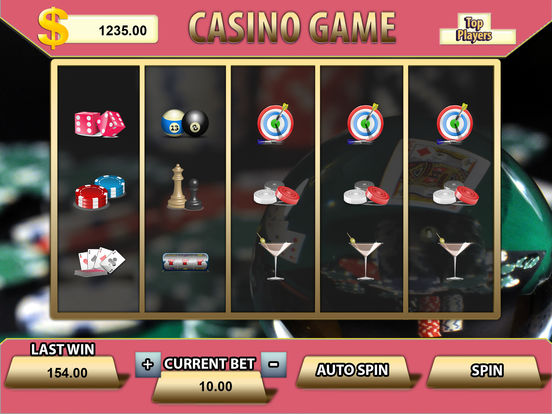Select the checkers pieces in the fourth reel
The image size is (552, 414).
[x=366, y=193]
